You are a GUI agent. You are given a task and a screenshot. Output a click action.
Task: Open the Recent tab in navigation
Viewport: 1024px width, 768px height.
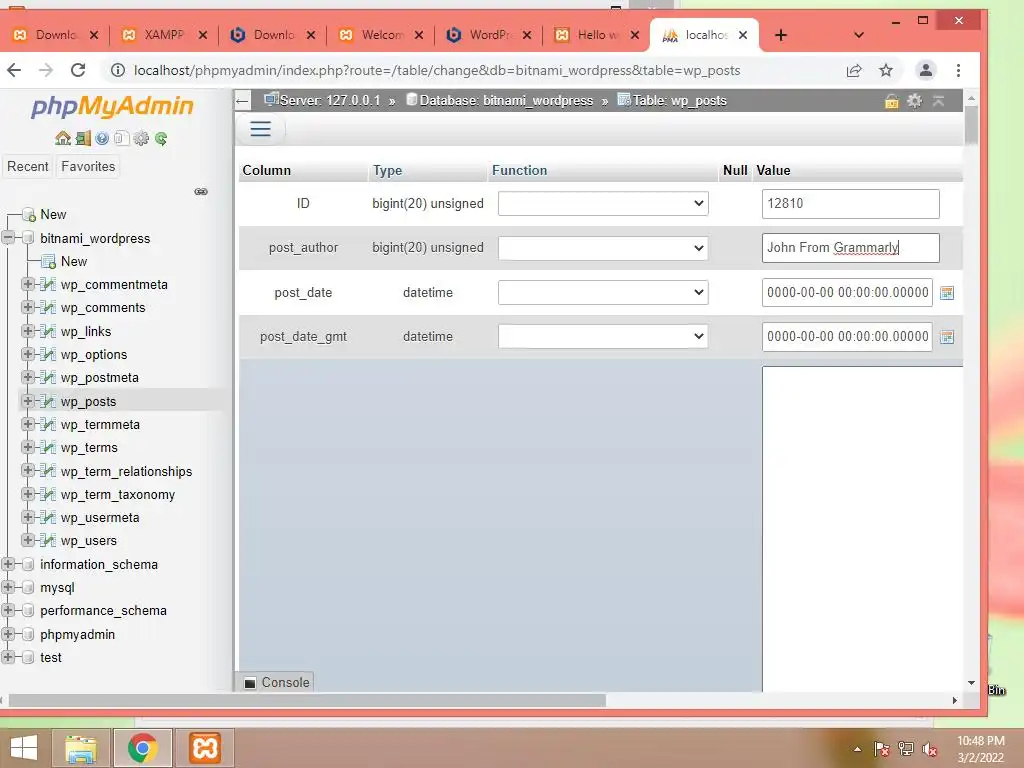(x=27, y=167)
